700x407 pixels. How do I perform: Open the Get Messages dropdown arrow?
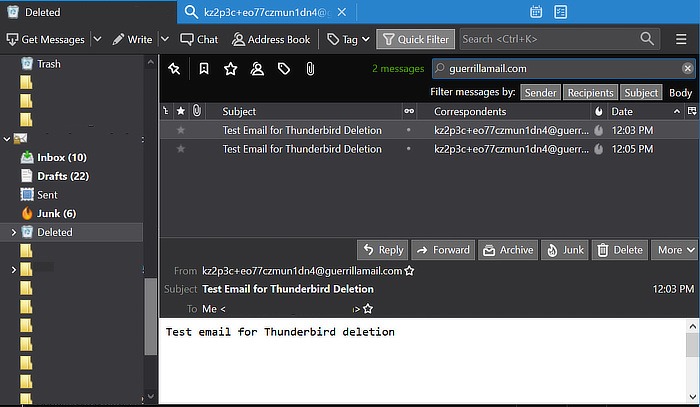[97, 39]
